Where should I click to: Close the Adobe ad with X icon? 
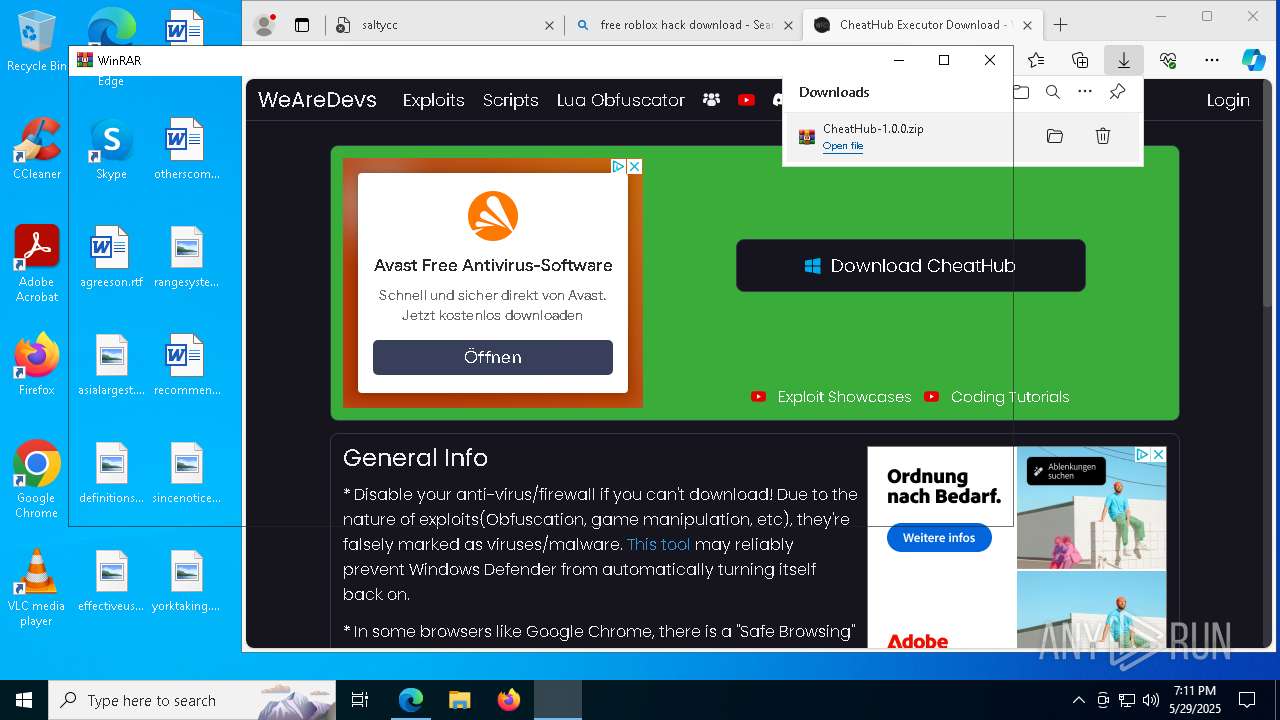pos(1158,454)
